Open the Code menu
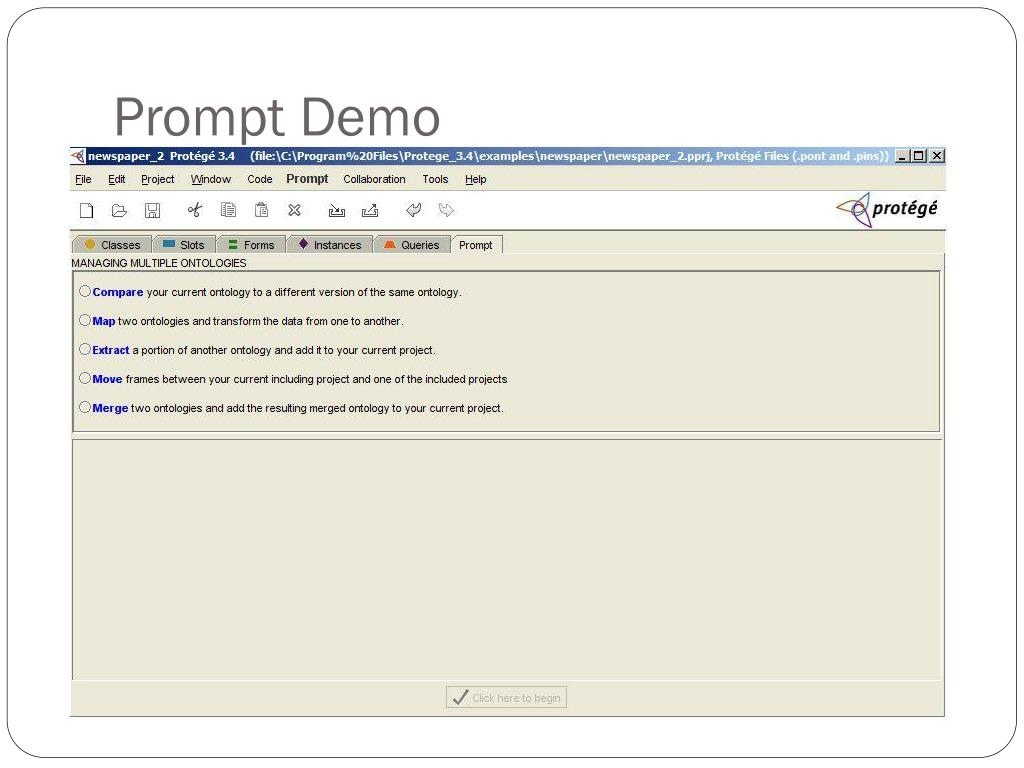Screen dimensions: 1024x768 [x=259, y=179]
